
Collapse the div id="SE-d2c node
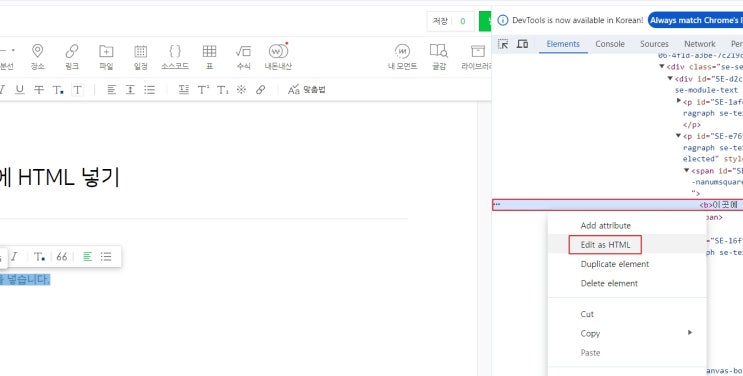(670, 78)
